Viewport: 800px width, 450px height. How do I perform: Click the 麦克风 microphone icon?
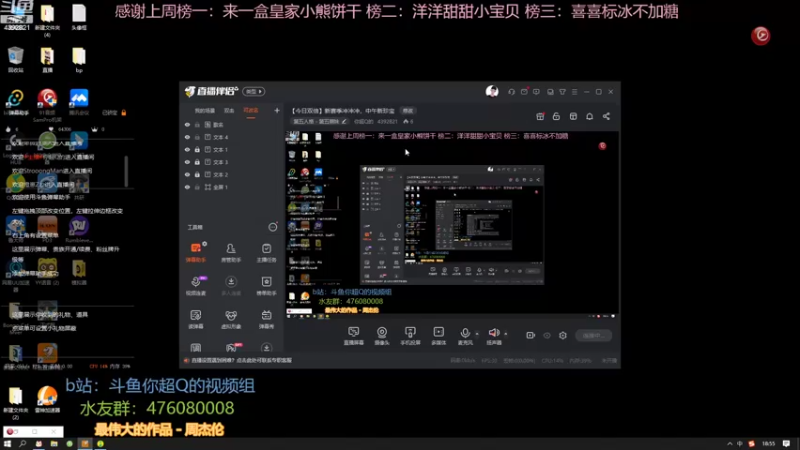pyautogui.click(x=465, y=333)
